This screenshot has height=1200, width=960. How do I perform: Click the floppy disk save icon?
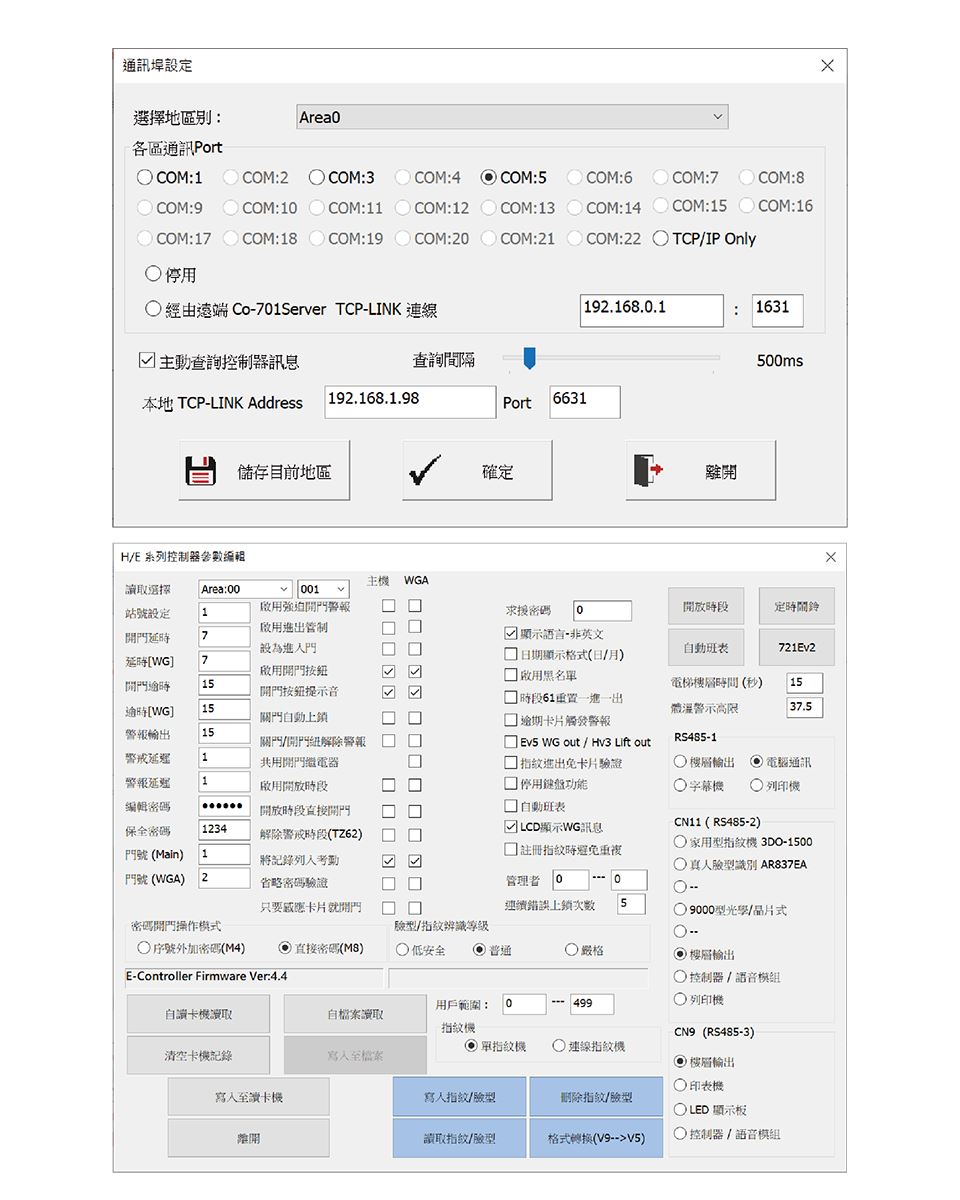[x=202, y=471]
